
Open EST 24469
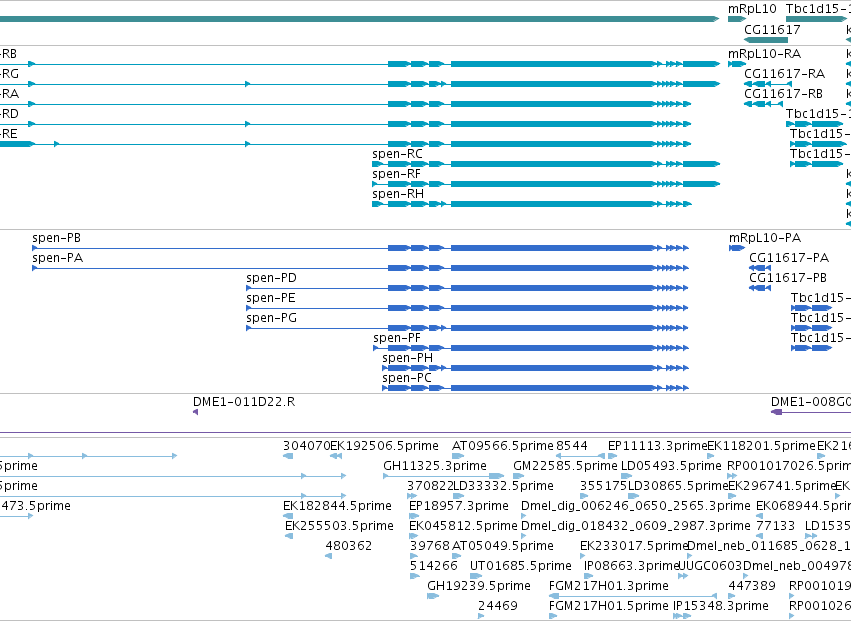coord(498,607)
